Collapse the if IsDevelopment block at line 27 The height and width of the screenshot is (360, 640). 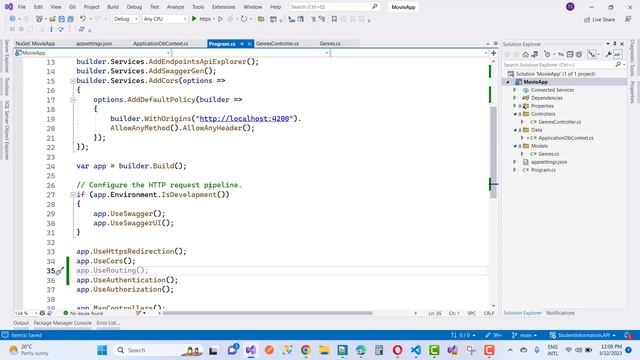click(x=73, y=195)
